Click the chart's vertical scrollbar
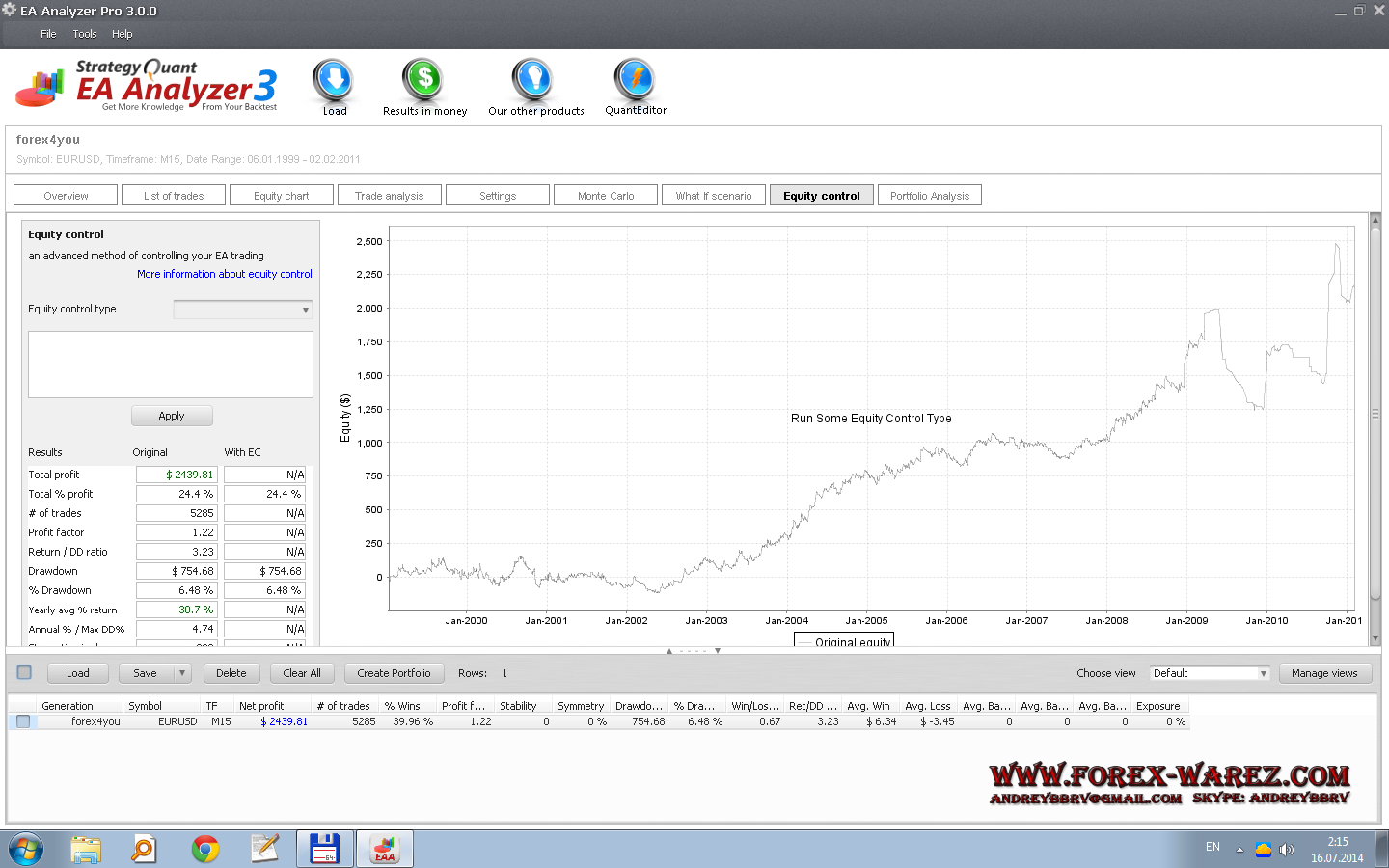The width and height of the screenshot is (1389, 868). (1375, 415)
